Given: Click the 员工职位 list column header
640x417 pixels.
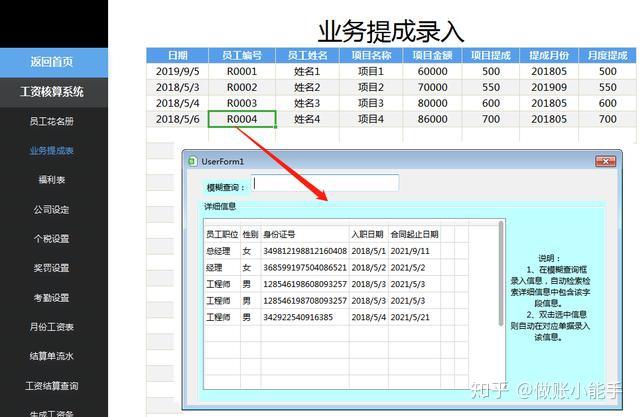Looking at the screenshot, I should 222,234.
